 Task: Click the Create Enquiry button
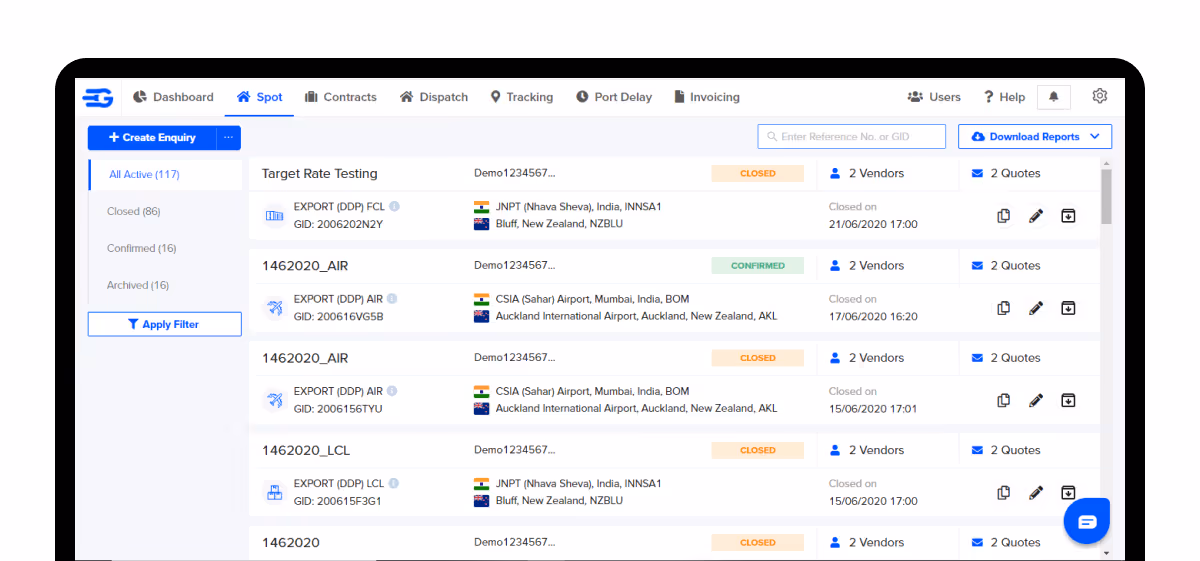(x=152, y=138)
